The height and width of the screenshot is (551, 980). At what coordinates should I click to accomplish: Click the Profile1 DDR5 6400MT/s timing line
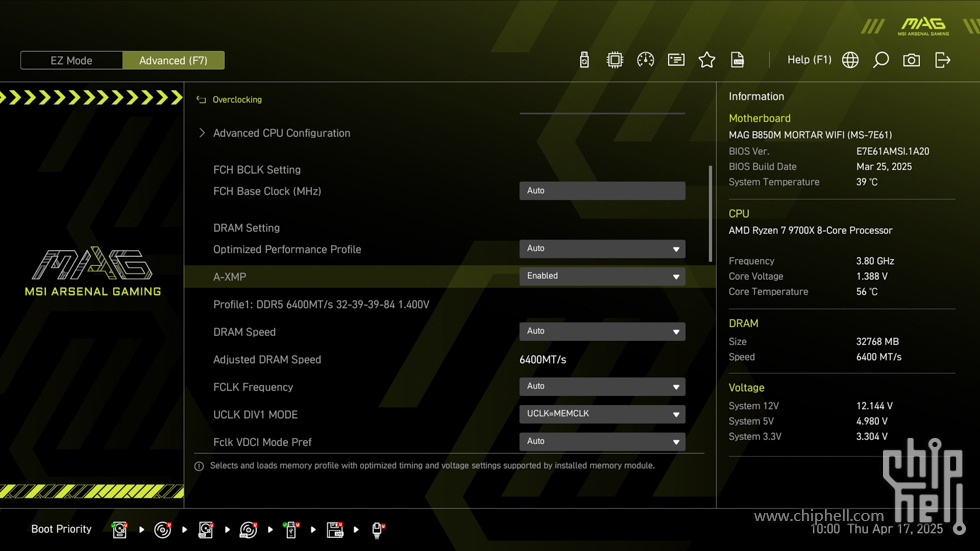[x=321, y=304]
